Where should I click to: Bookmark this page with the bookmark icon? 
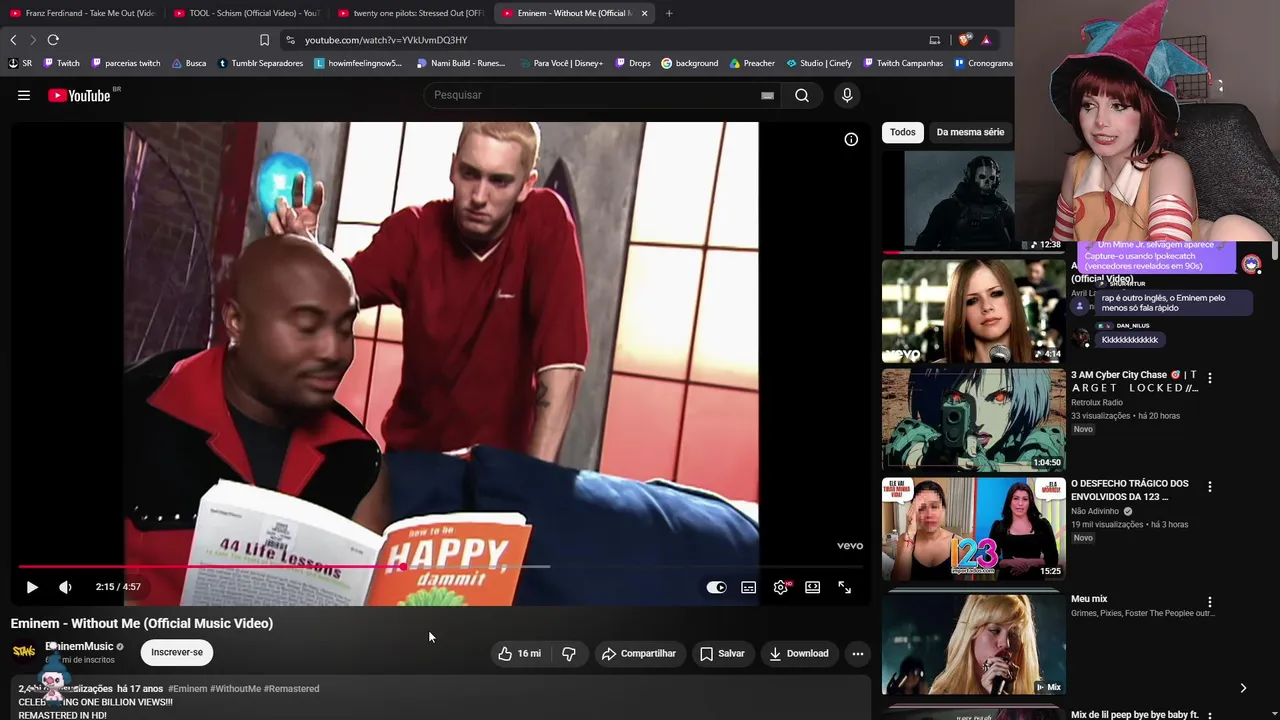pyautogui.click(x=264, y=40)
